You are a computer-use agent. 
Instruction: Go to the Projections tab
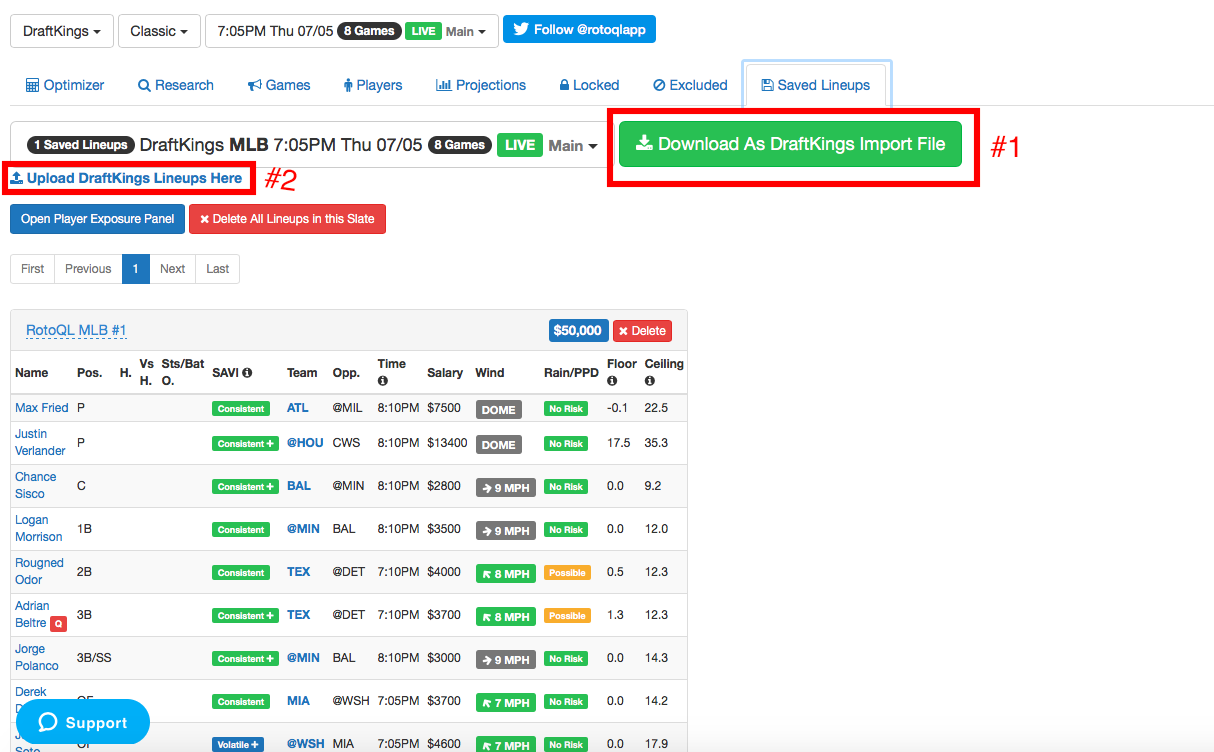(x=481, y=85)
